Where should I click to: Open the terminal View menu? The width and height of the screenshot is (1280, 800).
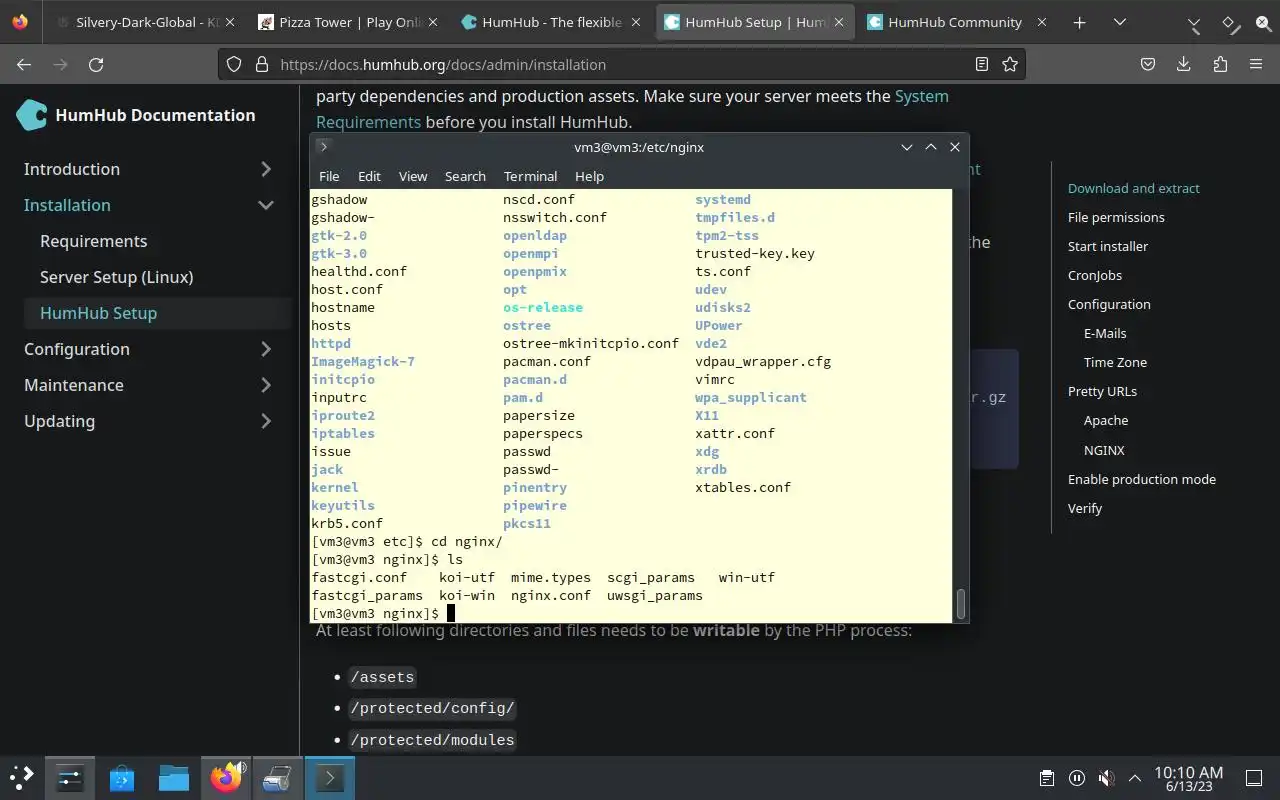point(413,176)
